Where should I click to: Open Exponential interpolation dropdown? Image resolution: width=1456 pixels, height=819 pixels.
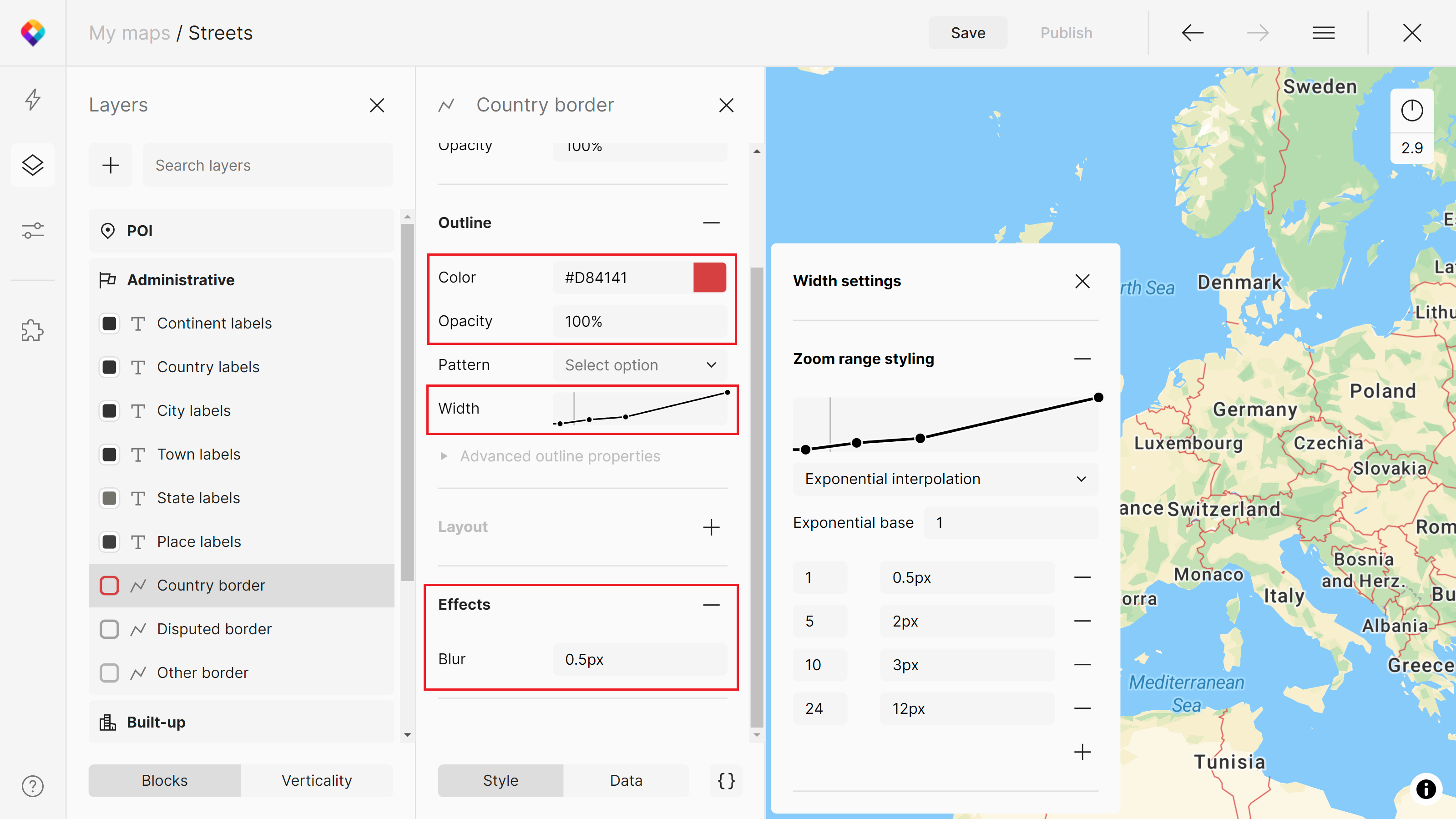click(945, 479)
